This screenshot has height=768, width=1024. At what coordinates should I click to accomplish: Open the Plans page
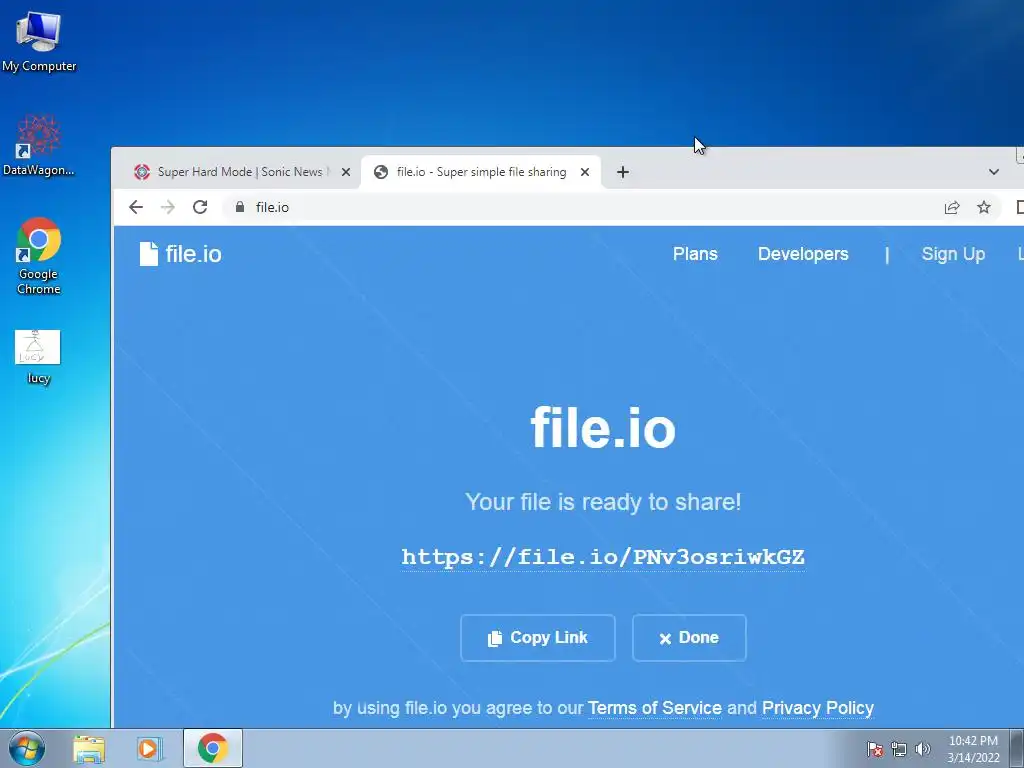[695, 254]
